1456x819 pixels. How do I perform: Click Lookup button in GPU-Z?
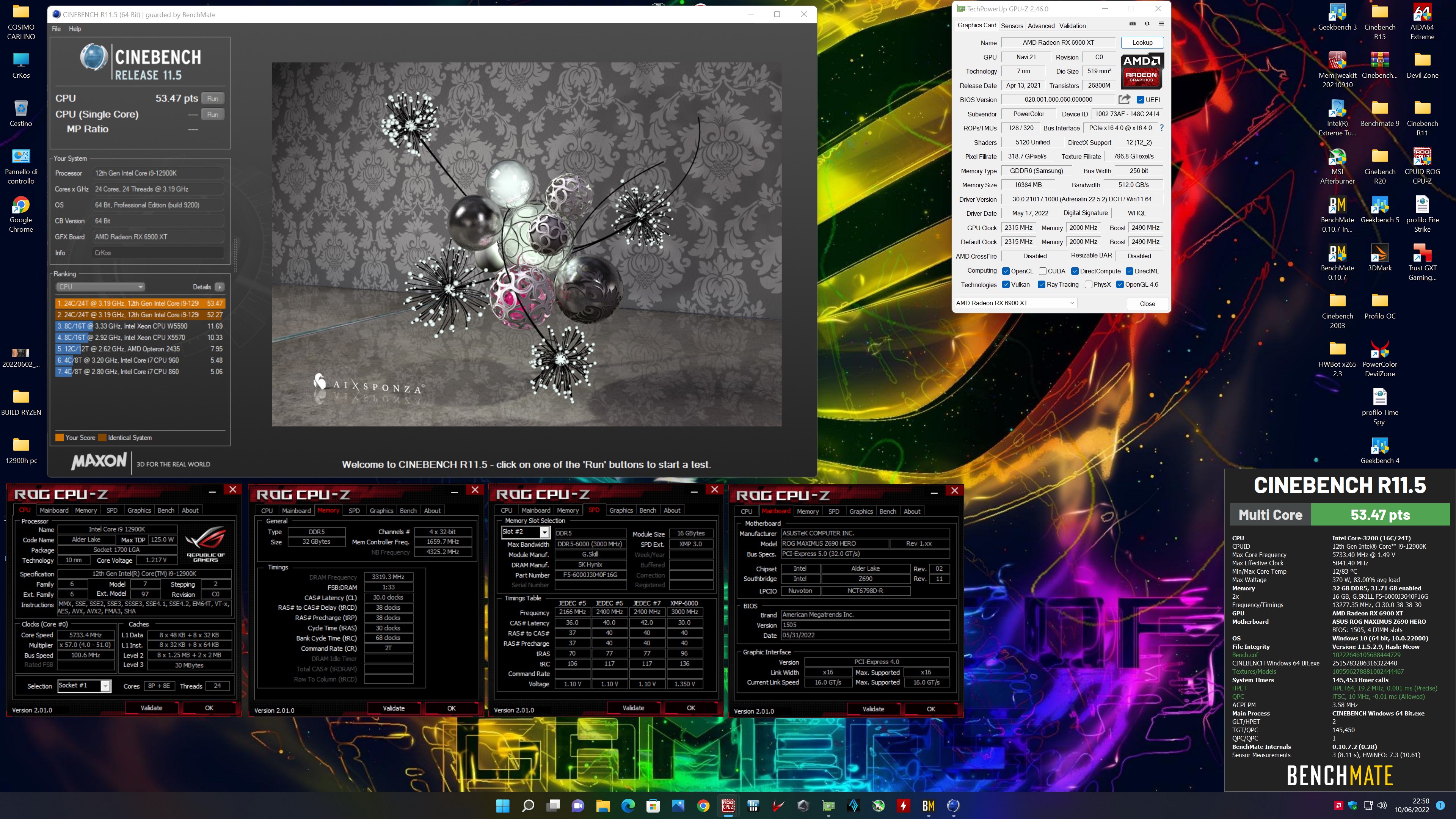[x=1142, y=42]
